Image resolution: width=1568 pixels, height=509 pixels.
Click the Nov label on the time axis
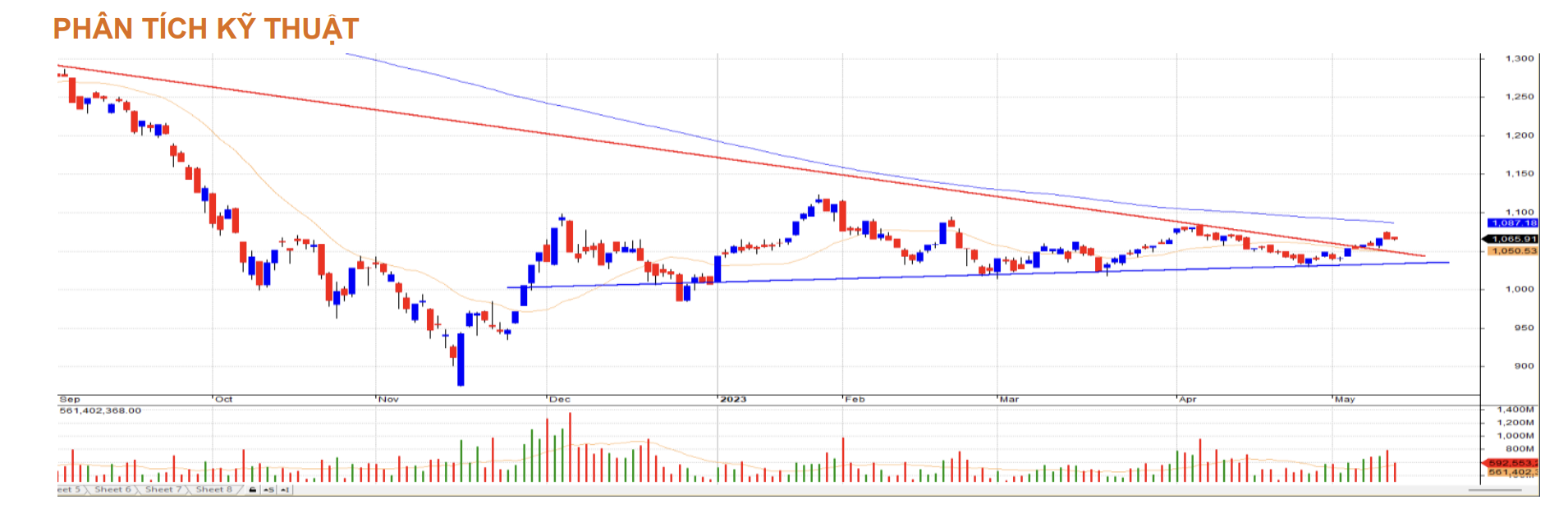point(388,400)
